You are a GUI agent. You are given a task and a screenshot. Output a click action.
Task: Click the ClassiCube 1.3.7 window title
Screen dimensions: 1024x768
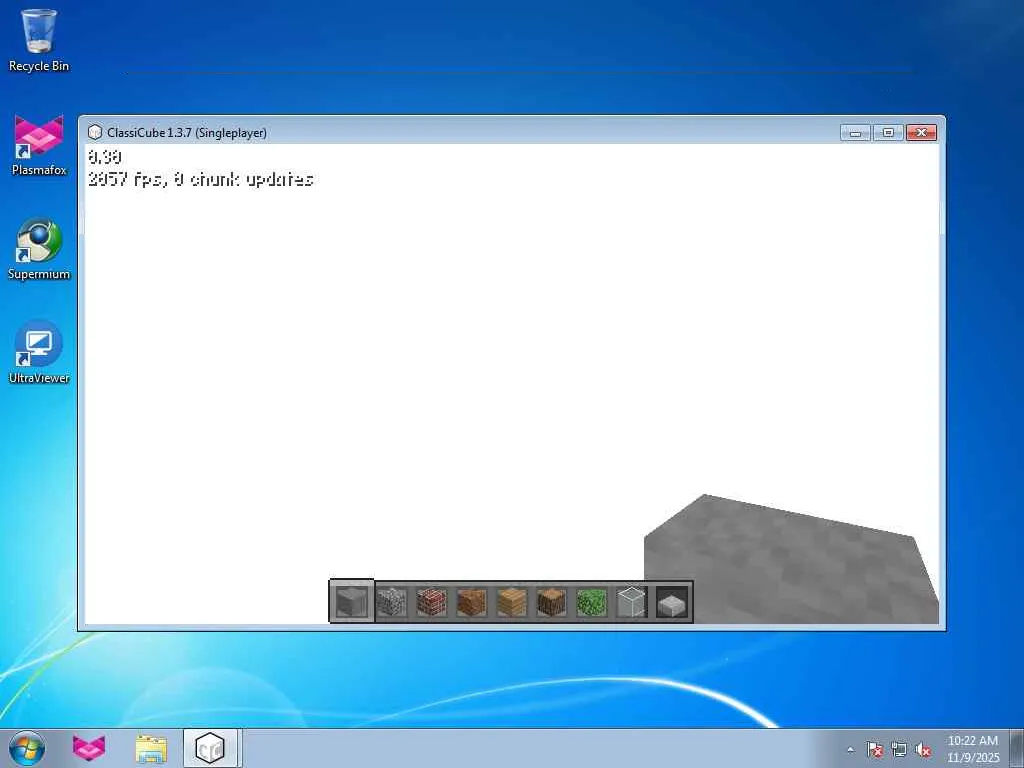187,133
